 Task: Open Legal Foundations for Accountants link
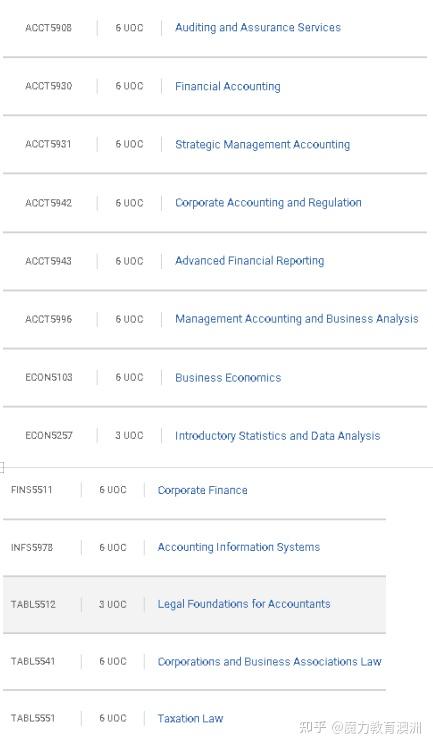point(244,604)
